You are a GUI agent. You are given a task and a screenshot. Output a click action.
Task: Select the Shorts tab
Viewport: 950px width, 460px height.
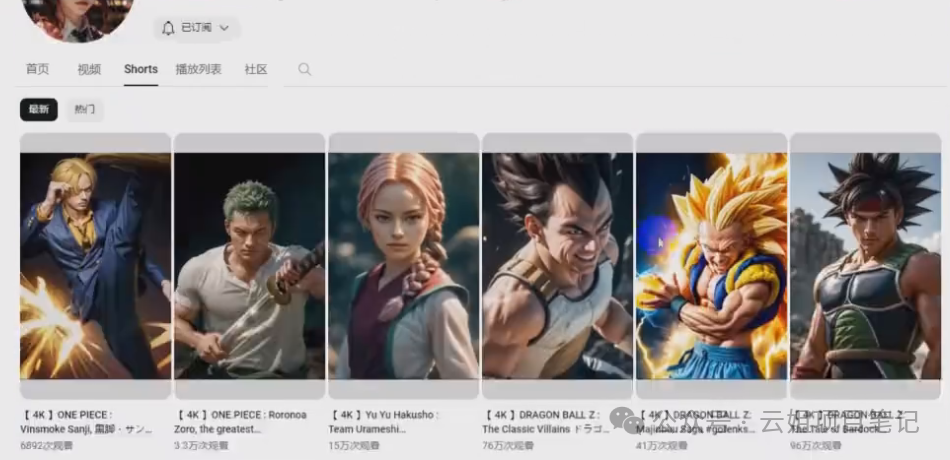coord(141,69)
